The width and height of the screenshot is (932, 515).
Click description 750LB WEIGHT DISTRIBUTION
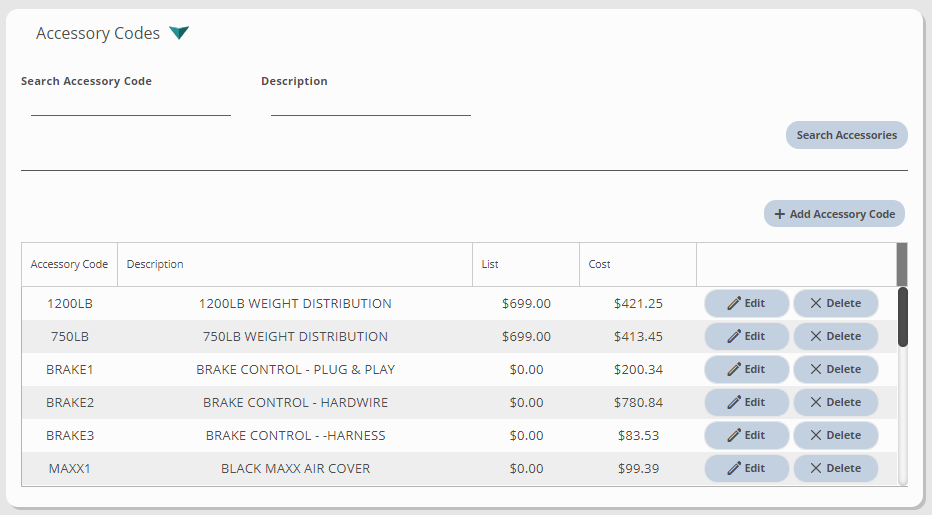[295, 337]
